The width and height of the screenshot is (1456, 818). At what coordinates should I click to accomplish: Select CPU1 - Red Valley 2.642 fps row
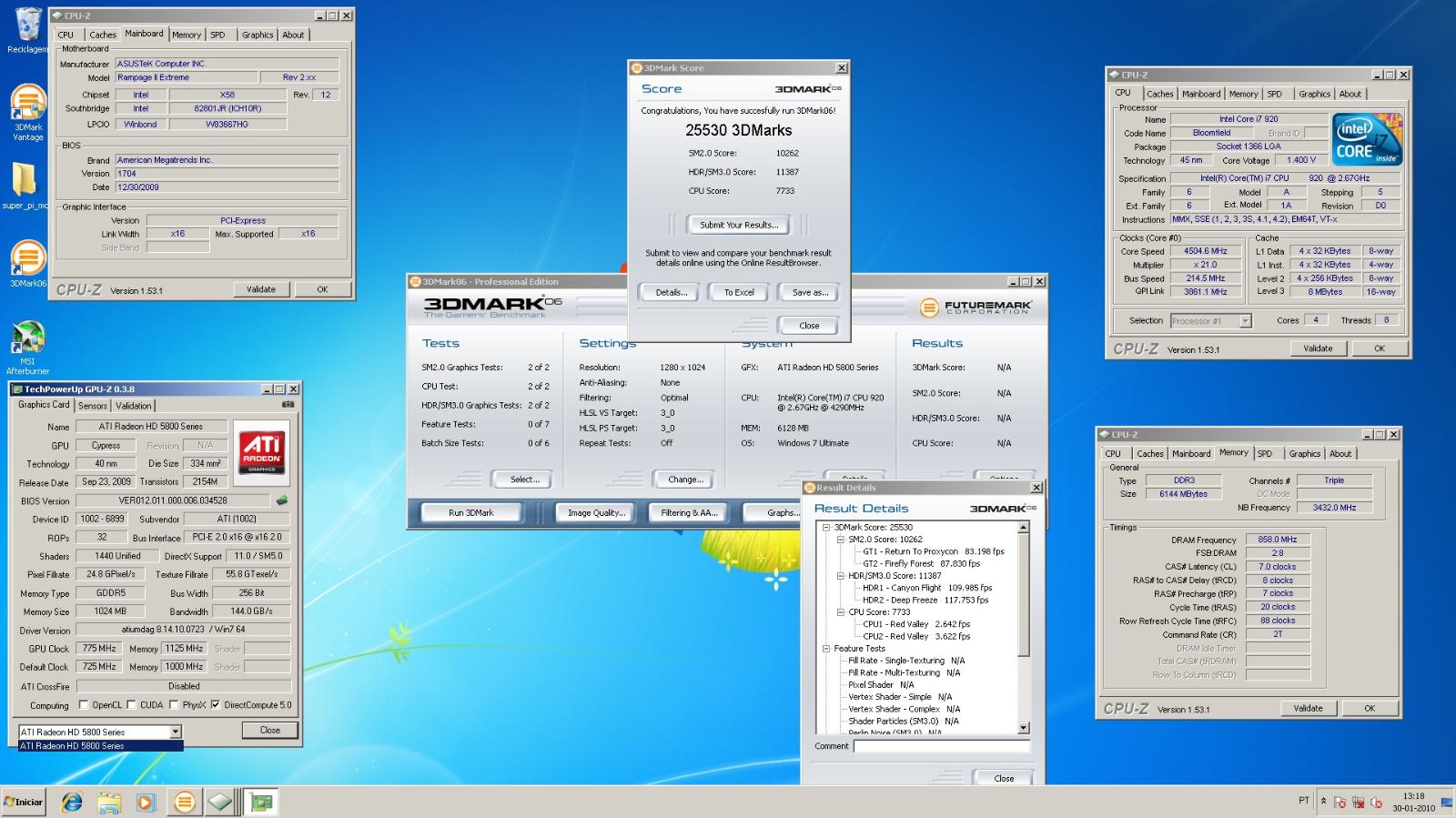point(916,624)
